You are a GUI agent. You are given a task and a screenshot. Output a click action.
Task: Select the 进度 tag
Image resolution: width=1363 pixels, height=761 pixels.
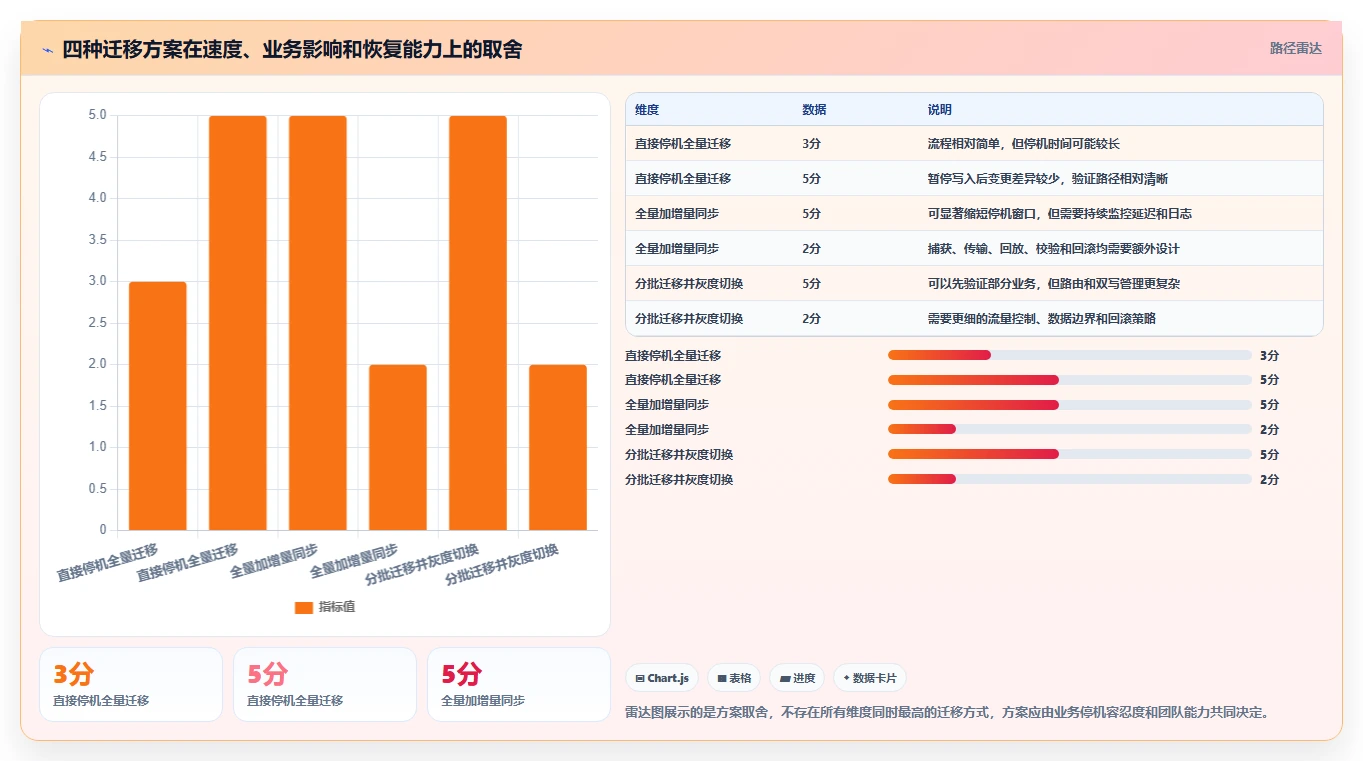797,678
